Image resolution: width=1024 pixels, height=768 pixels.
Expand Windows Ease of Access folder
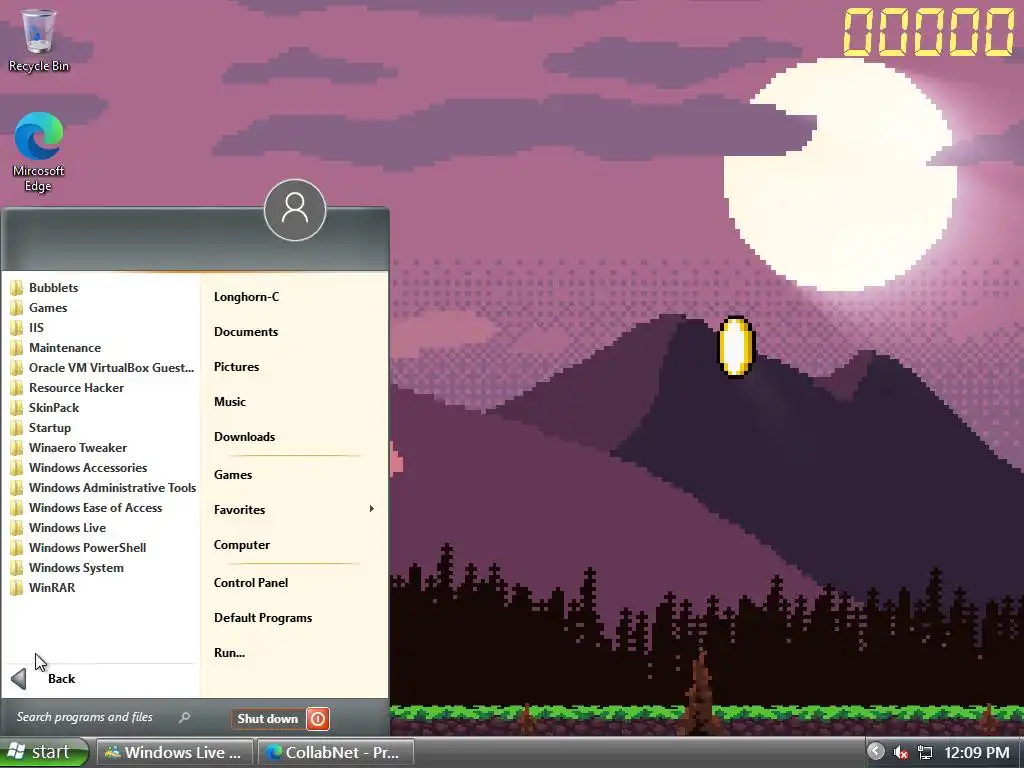coord(103,507)
